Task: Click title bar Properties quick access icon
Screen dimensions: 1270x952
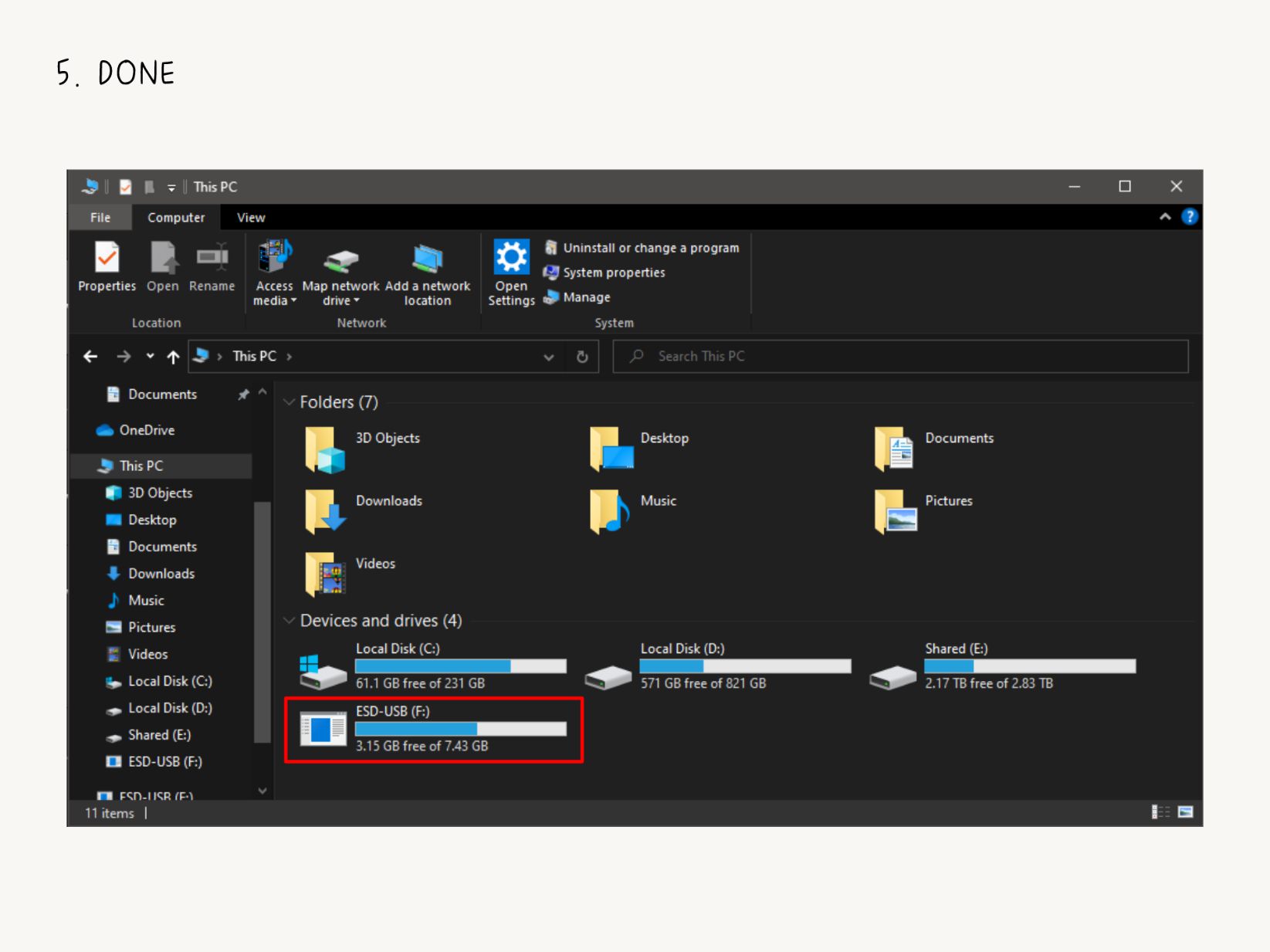Action: pyautogui.click(x=125, y=187)
